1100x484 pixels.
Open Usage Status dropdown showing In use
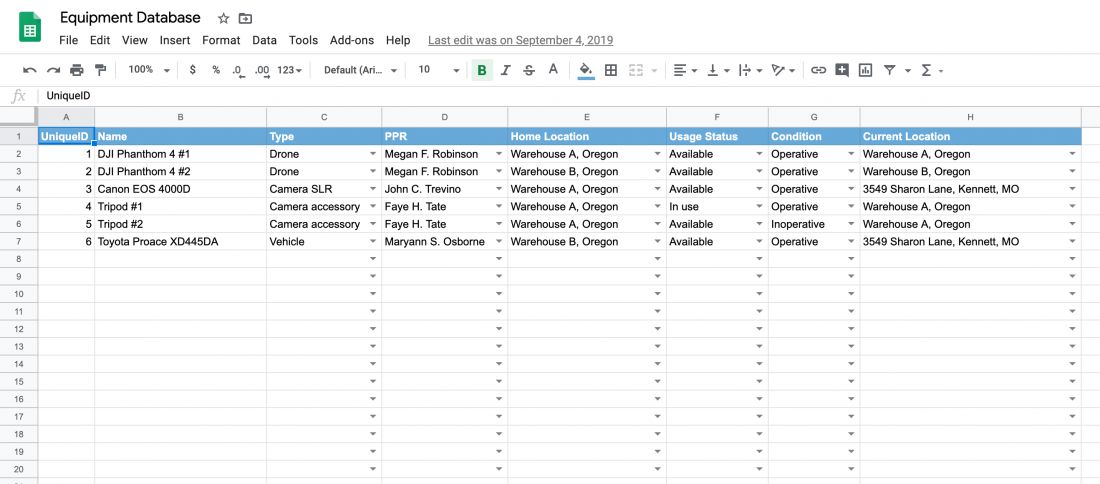pos(759,207)
